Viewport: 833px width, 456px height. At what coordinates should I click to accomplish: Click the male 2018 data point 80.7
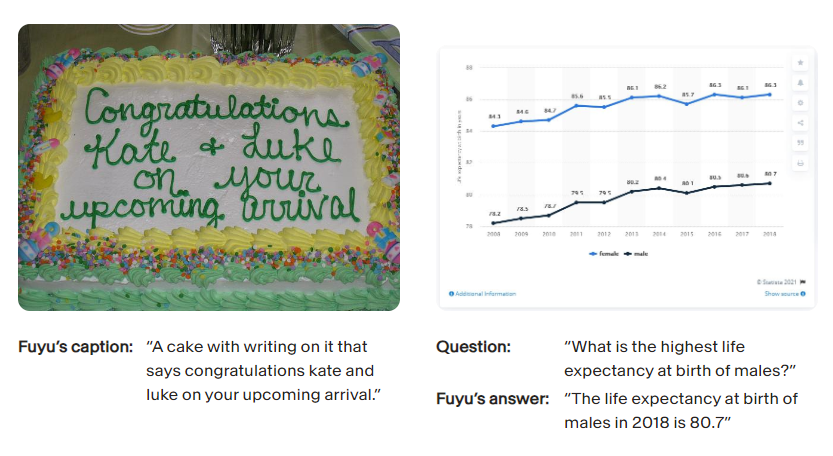tap(769, 183)
